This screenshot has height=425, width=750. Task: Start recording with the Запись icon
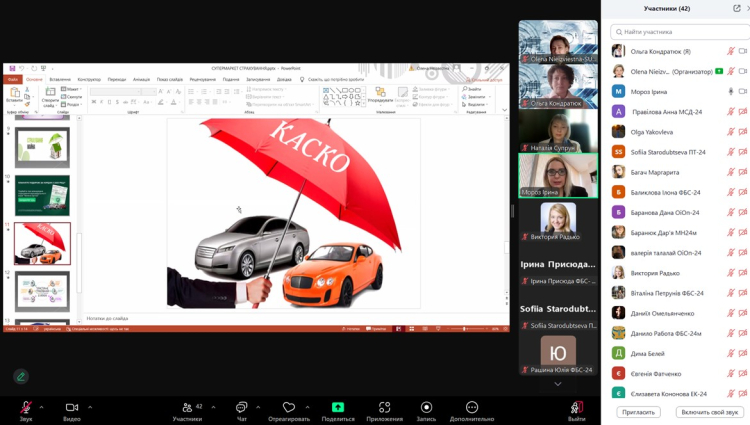pos(426,407)
